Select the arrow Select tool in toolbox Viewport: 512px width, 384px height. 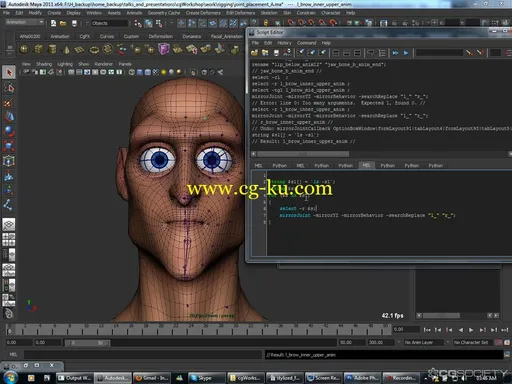coord(9,72)
